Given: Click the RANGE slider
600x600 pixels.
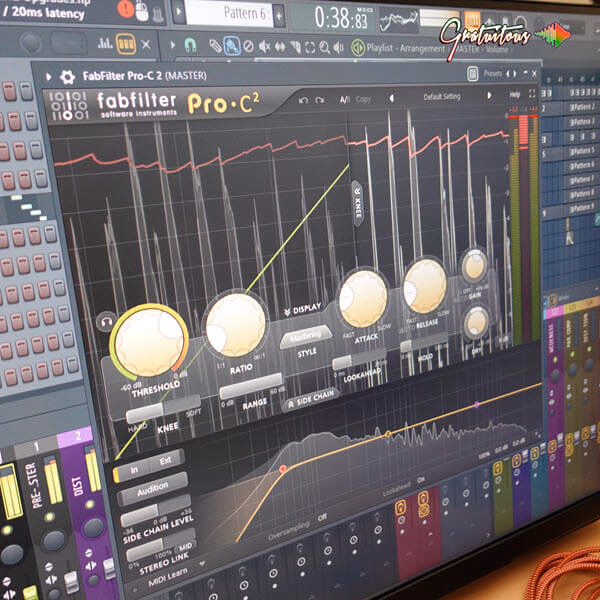Looking at the screenshot, I should 251,386.
